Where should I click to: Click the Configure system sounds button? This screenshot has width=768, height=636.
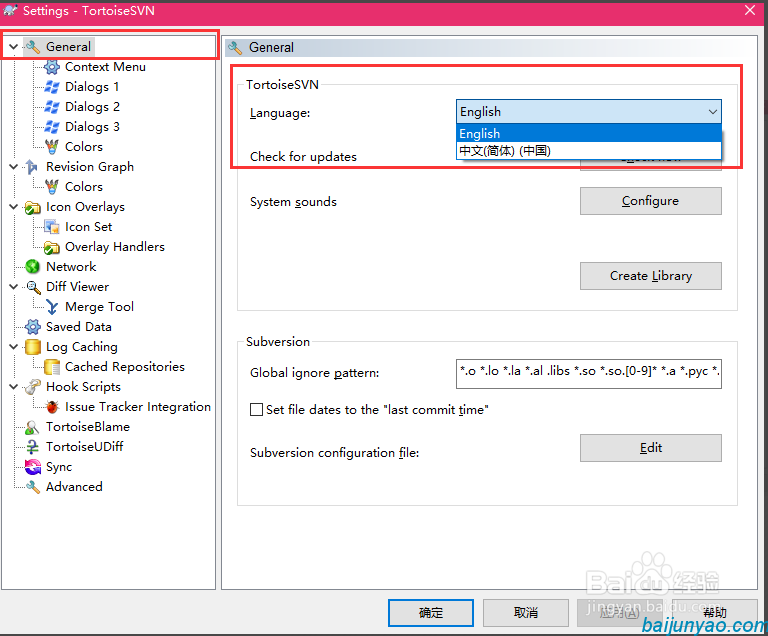tap(650, 201)
